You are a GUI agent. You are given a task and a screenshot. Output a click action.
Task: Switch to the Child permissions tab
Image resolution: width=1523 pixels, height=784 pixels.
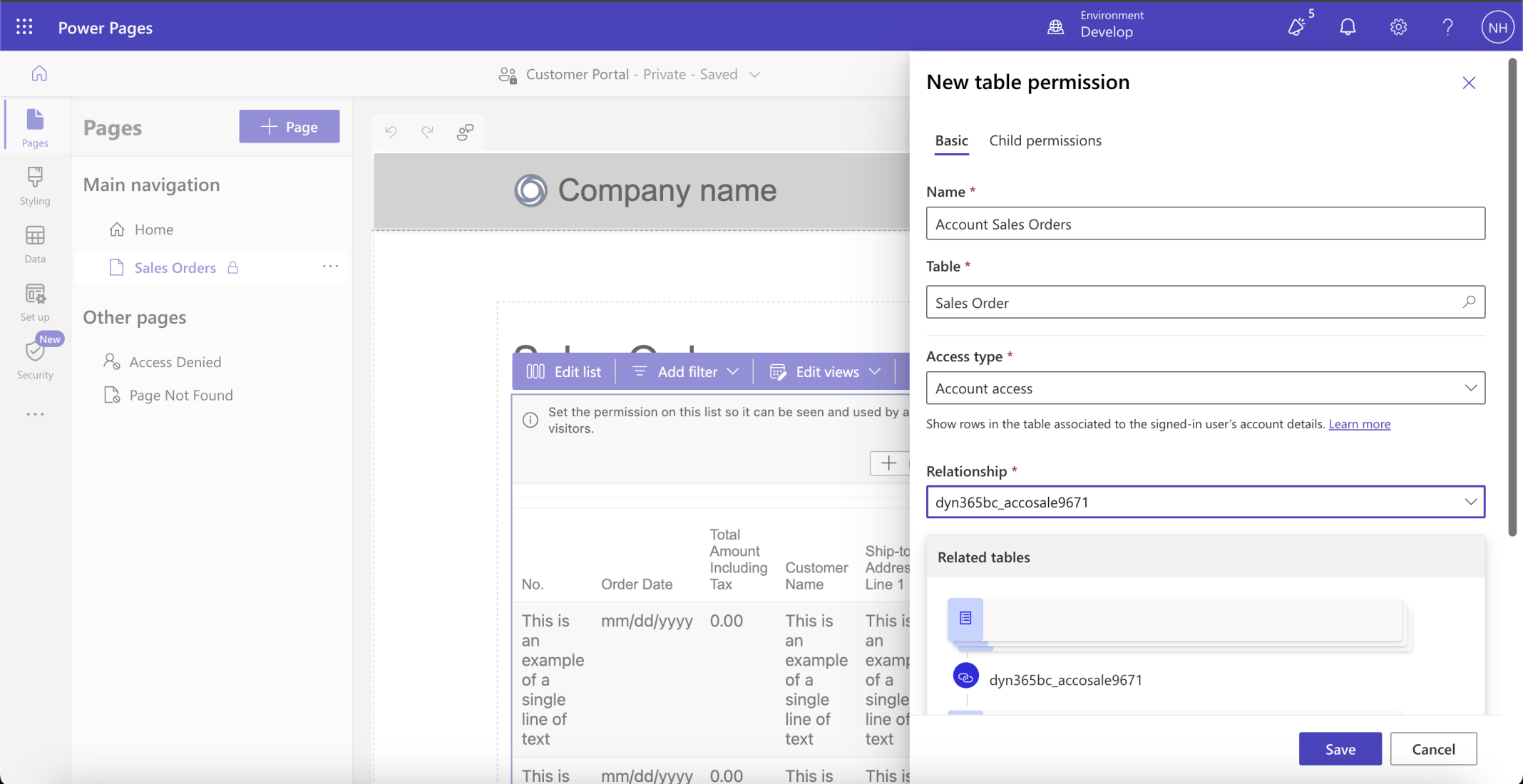coord(1045,140)
